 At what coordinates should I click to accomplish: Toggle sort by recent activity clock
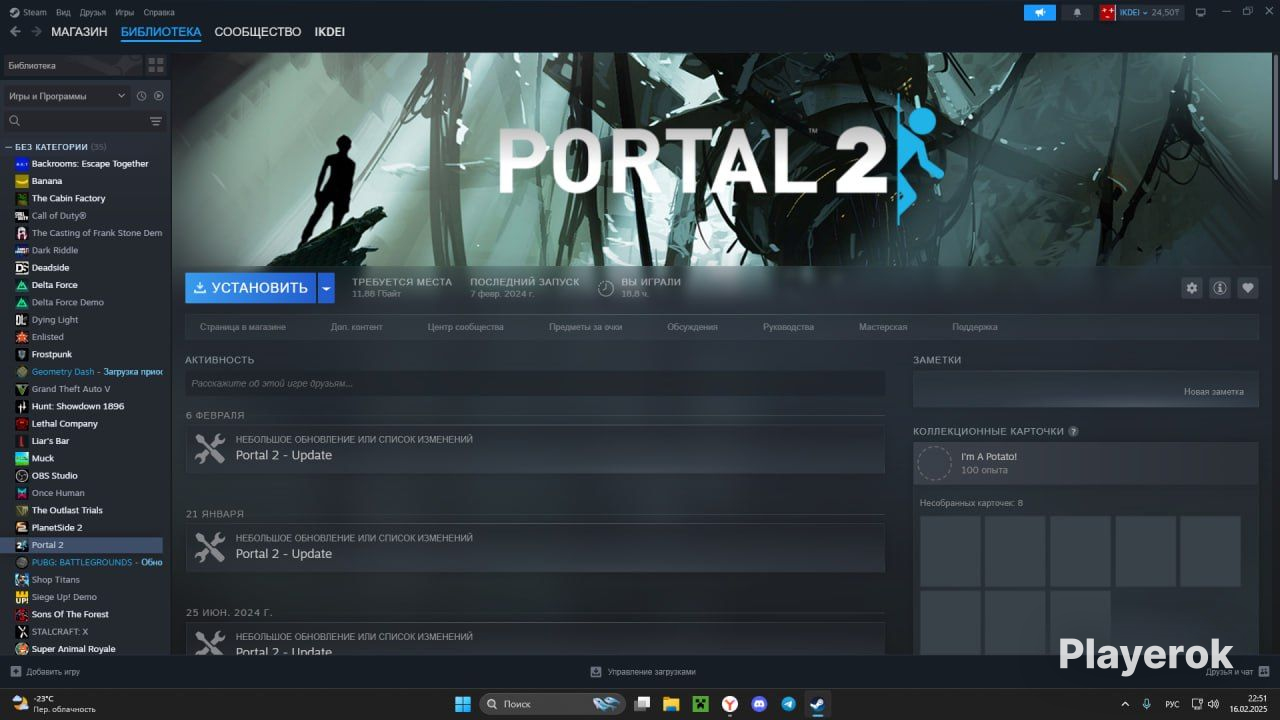[x=142, y=96]
